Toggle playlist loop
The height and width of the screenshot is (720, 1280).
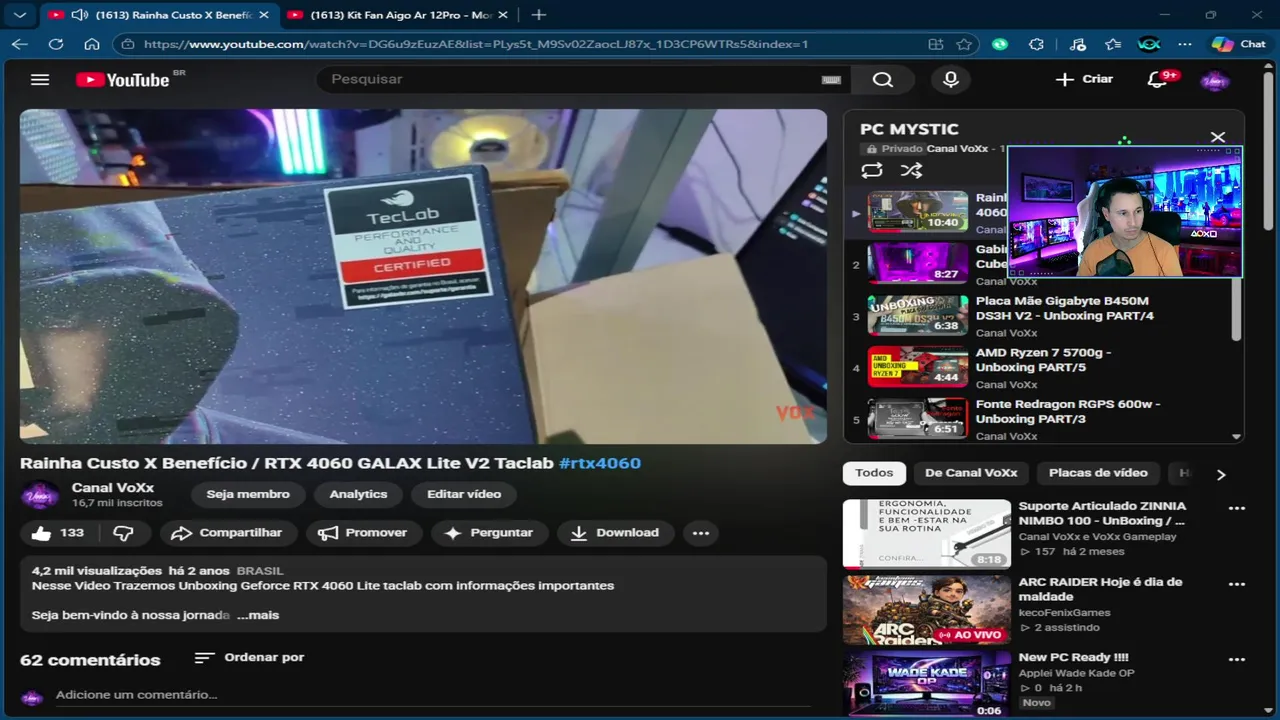point(872,171)
